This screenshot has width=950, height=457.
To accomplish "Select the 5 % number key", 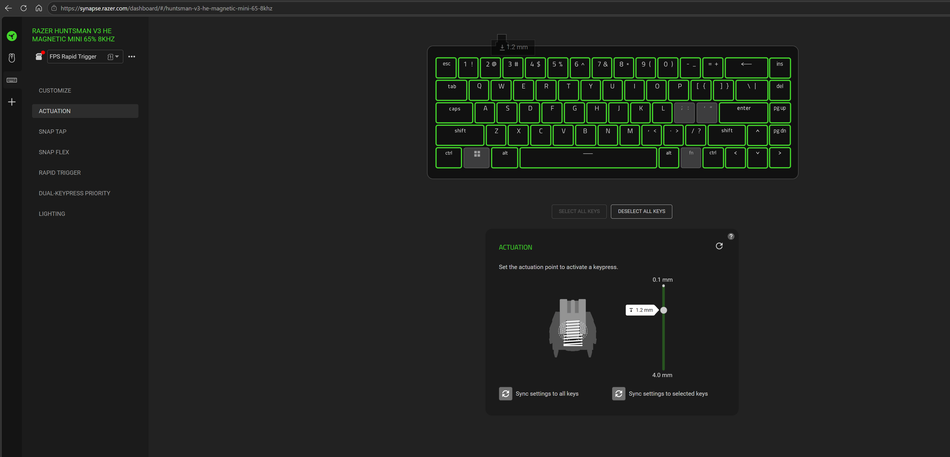I will pos(557,68).
